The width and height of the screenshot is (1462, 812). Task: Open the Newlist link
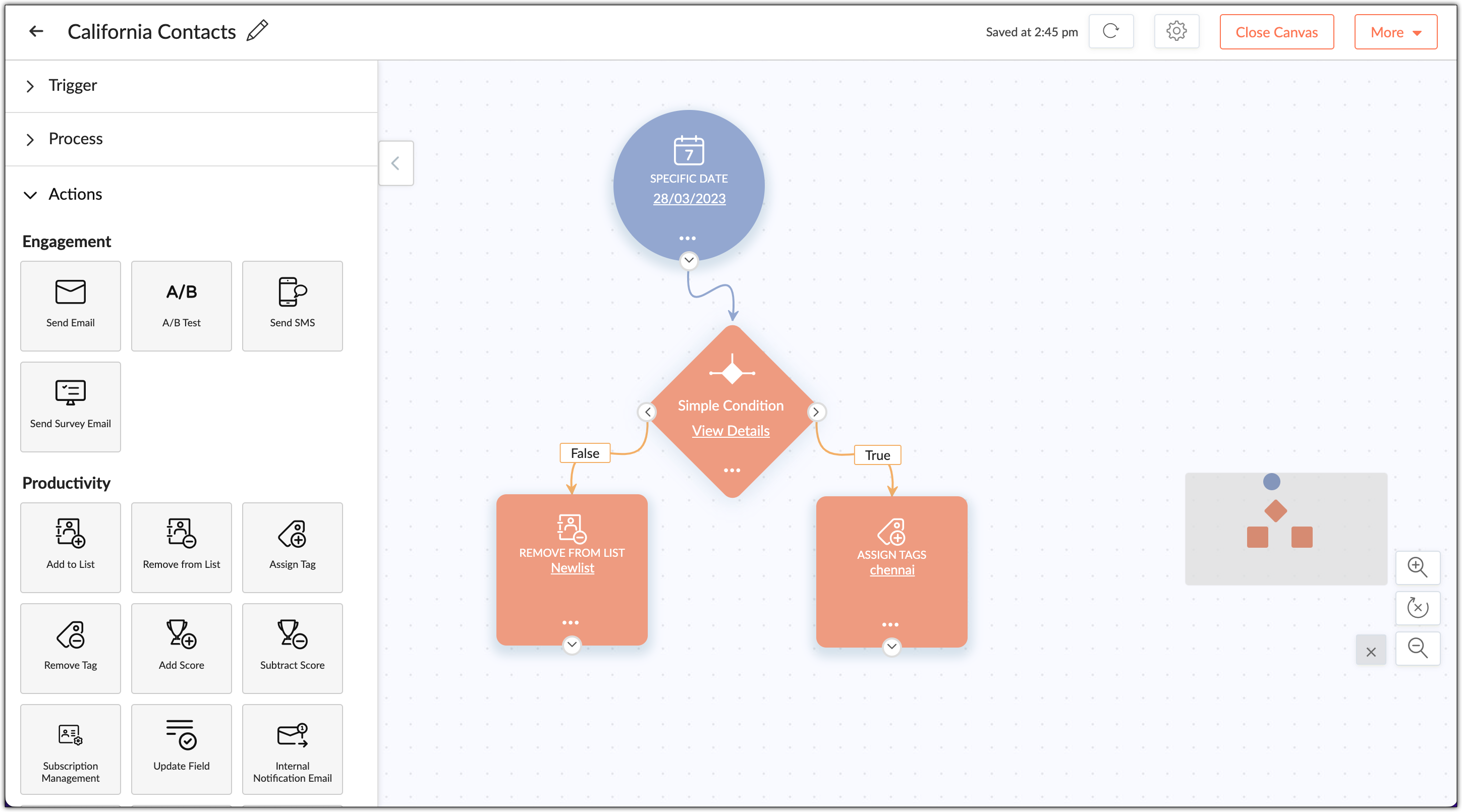pos(572,568)
